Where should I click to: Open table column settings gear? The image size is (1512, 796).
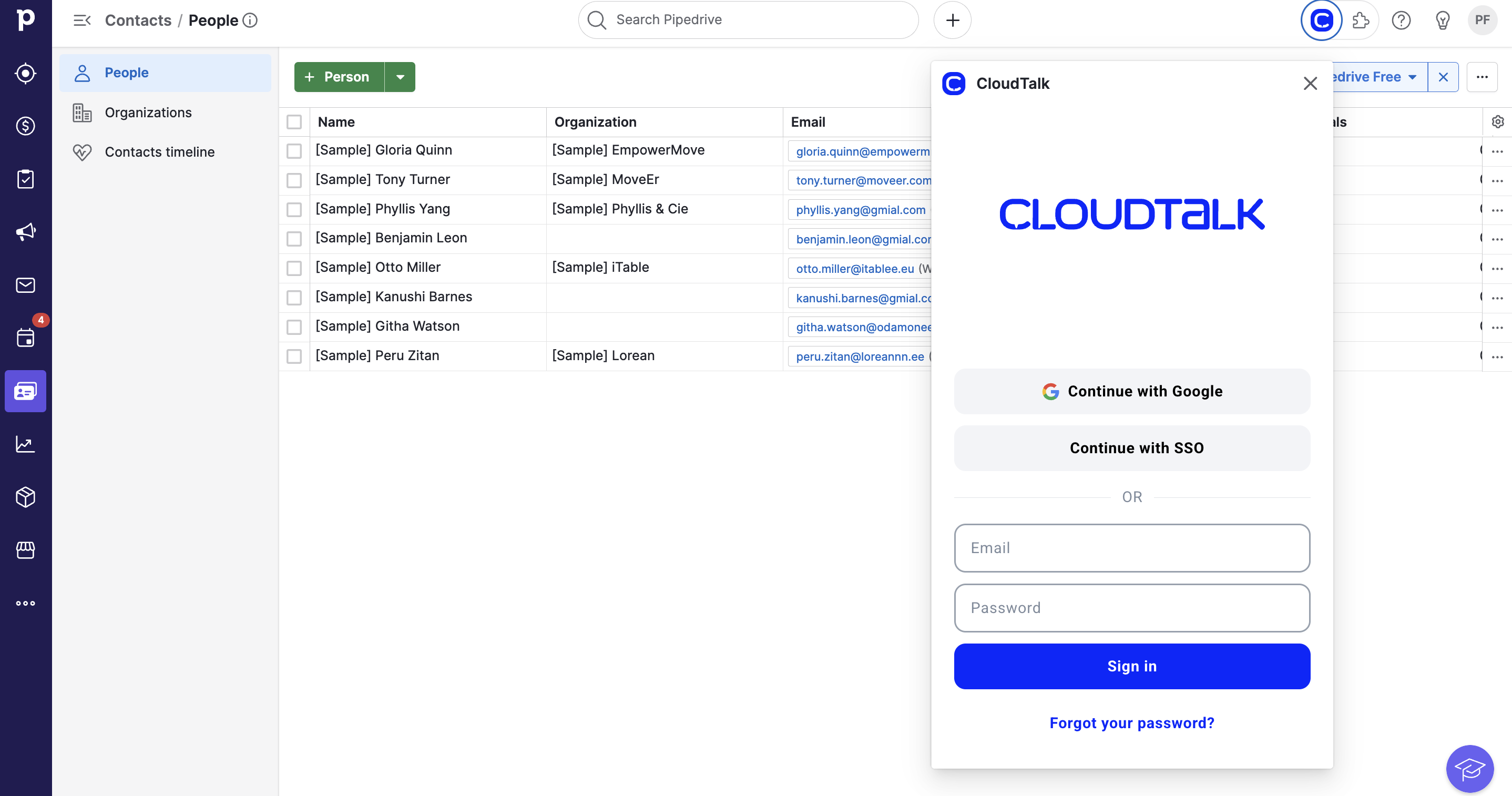click(1497, 121)
